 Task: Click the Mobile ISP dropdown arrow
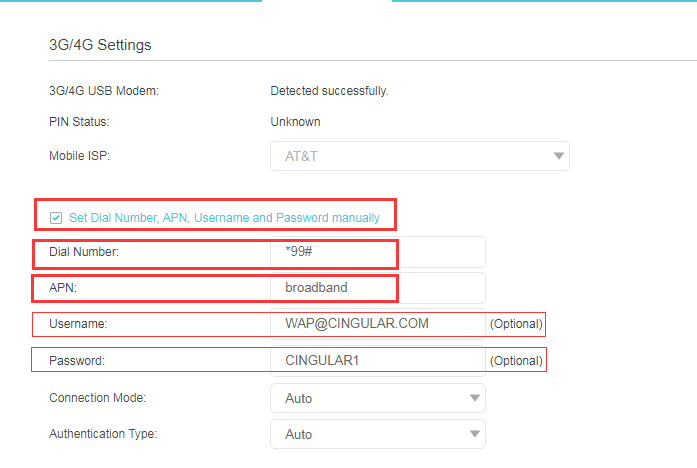click(x=557, y=156)
